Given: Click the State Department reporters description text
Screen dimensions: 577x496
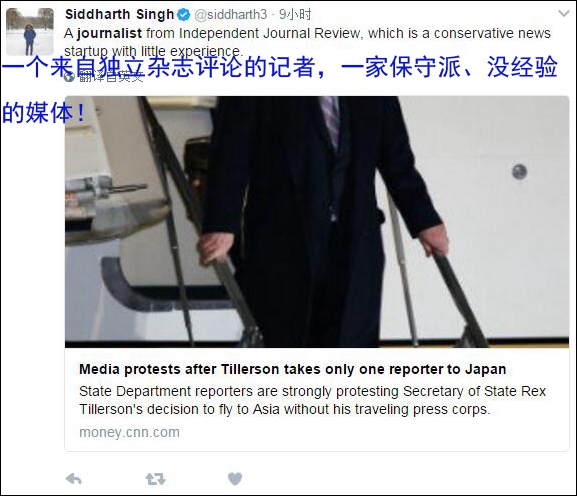Looking at the screenshot, I should pyautogui.click(x=312, y=400).
